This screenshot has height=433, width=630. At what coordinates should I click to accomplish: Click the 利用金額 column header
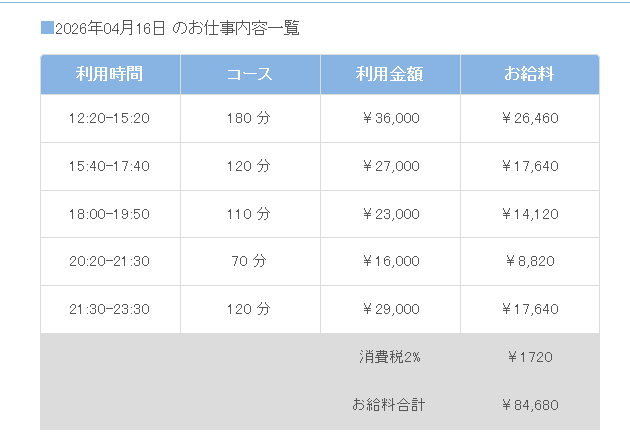(390, 75)
